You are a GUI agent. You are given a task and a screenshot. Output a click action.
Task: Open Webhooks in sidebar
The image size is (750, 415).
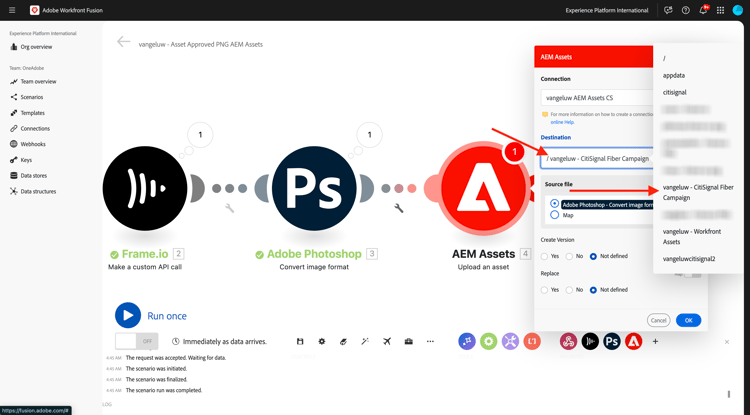point(28,144)
